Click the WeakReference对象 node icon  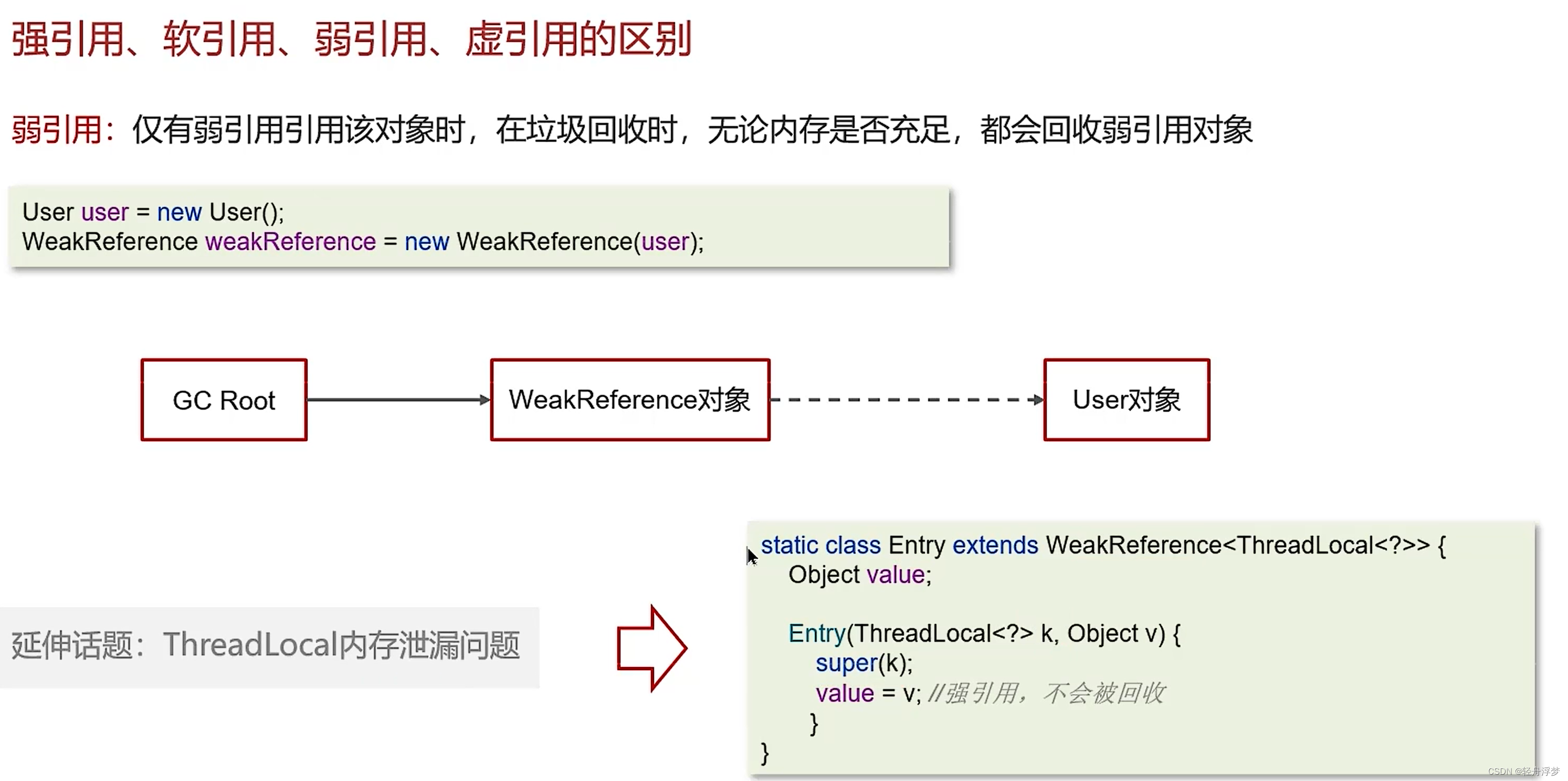(629, 398)
